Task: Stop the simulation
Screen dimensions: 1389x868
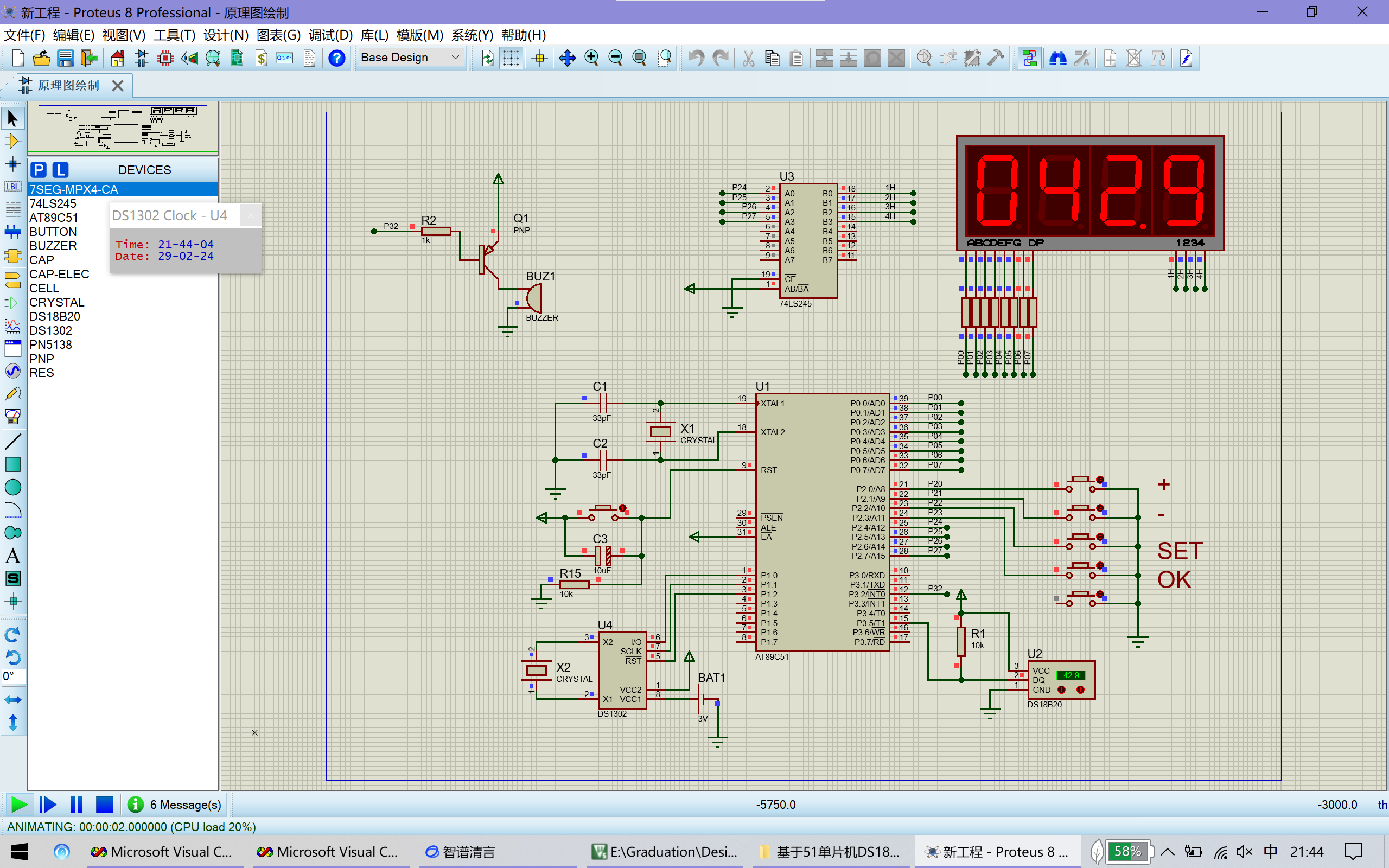Action: click(x=104, y=805)
